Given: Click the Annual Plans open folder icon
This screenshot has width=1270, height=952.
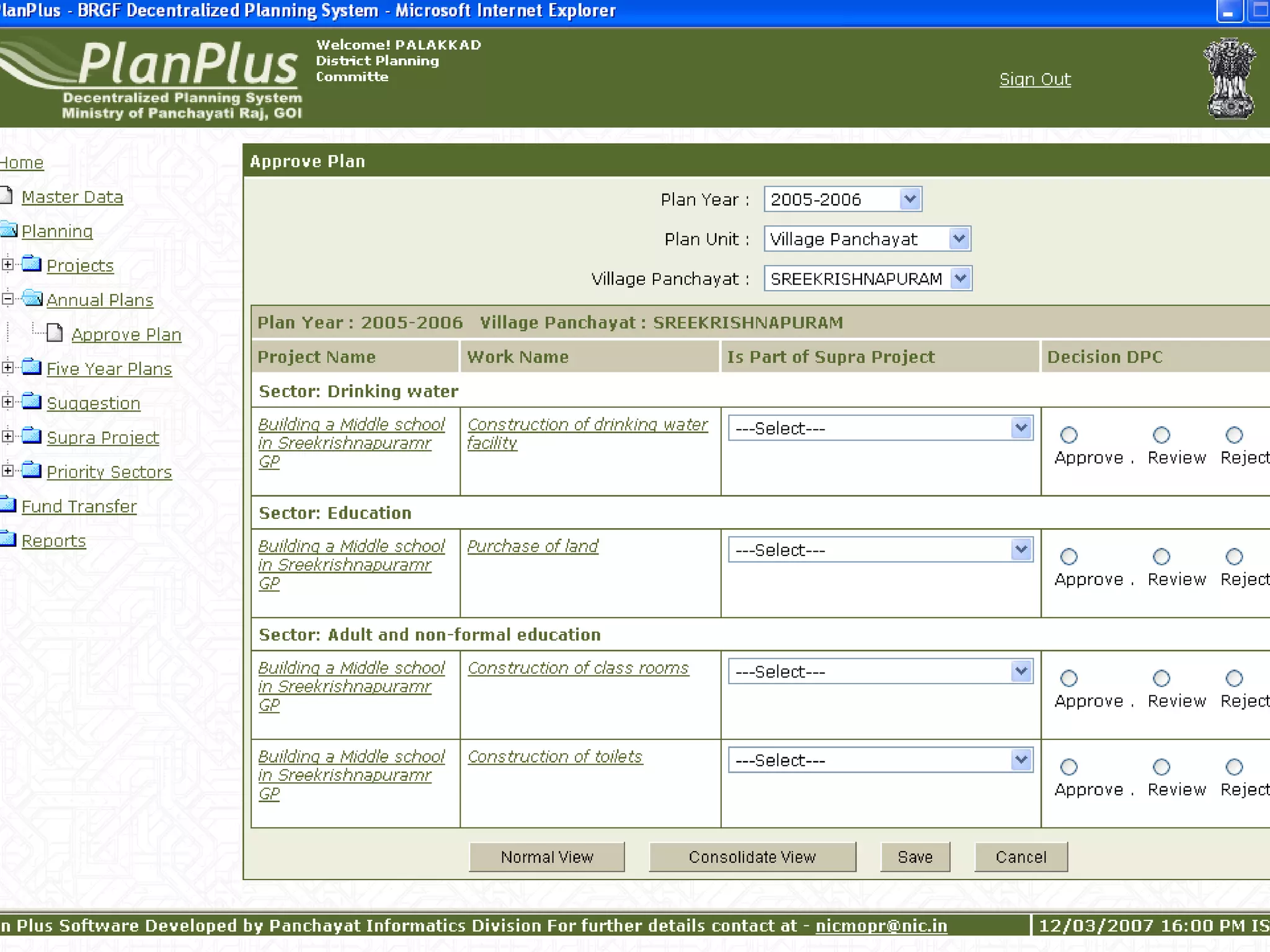Looking at the screenshot, I should pyautogui.click(x=32, y=298).
